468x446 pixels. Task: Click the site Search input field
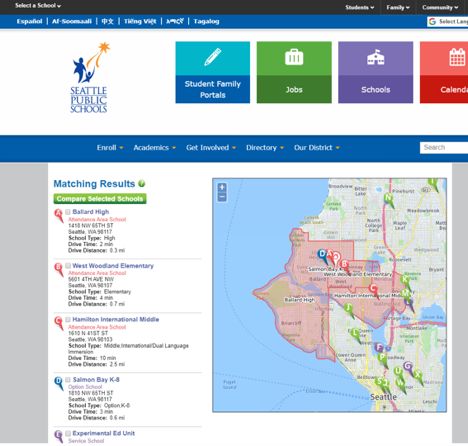pos(444,148)
